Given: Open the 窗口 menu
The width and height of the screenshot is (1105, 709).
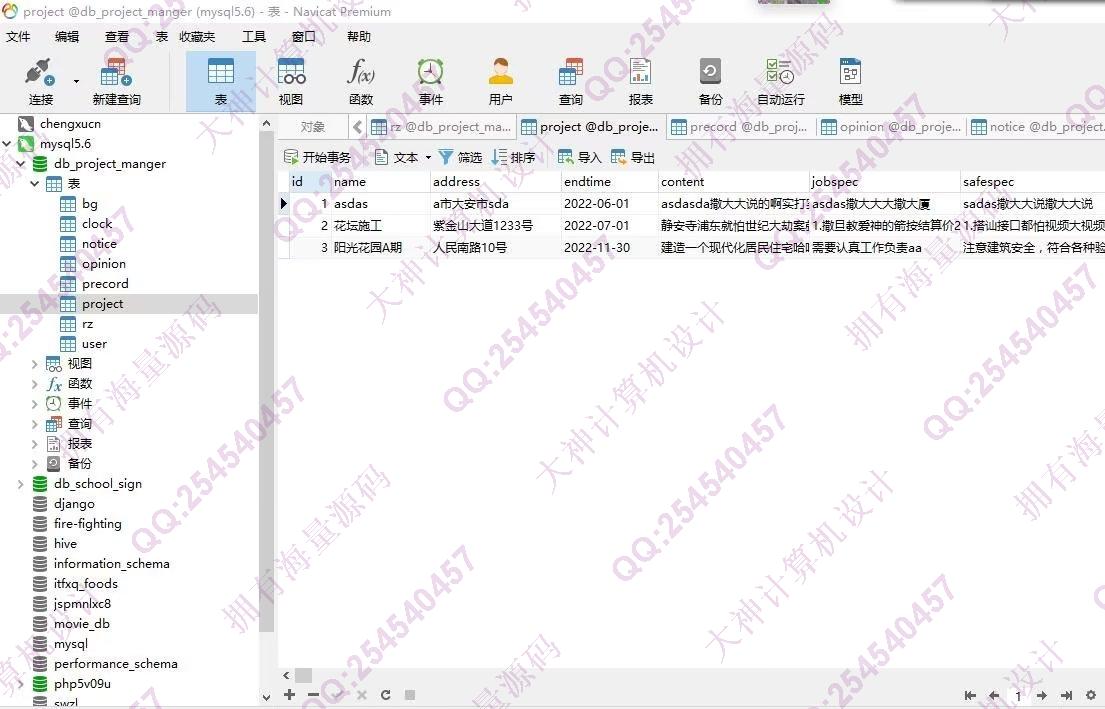Looking at the screenshot, I should (x=304, y=37).
